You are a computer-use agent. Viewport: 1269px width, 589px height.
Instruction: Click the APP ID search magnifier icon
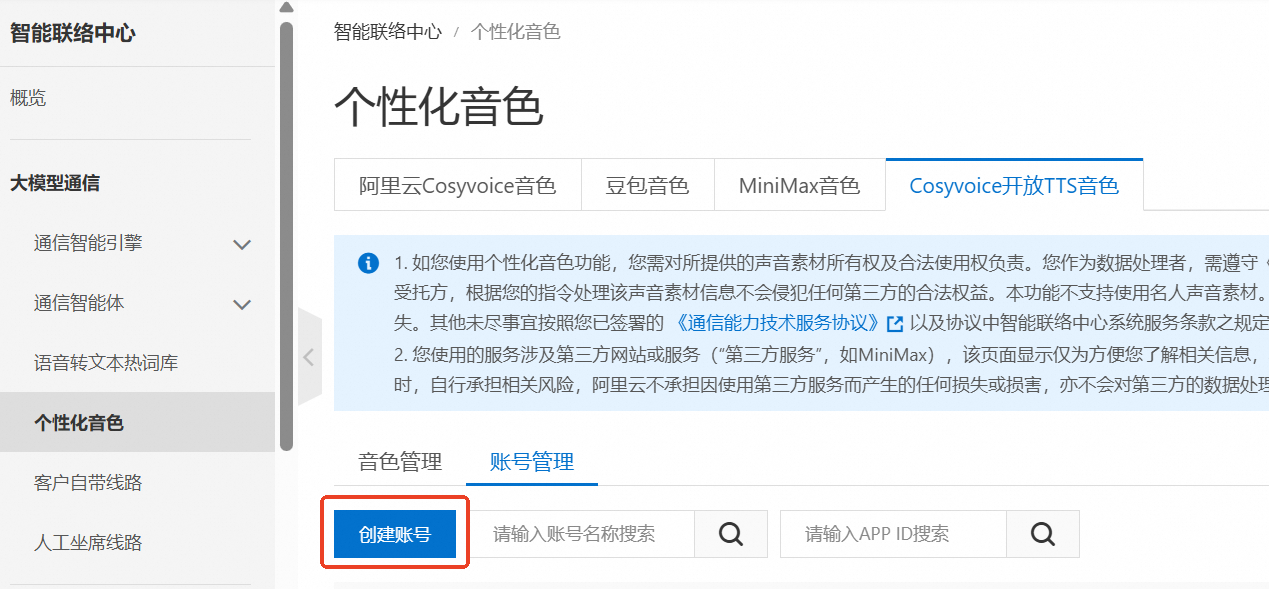(x=1043, y=534)
